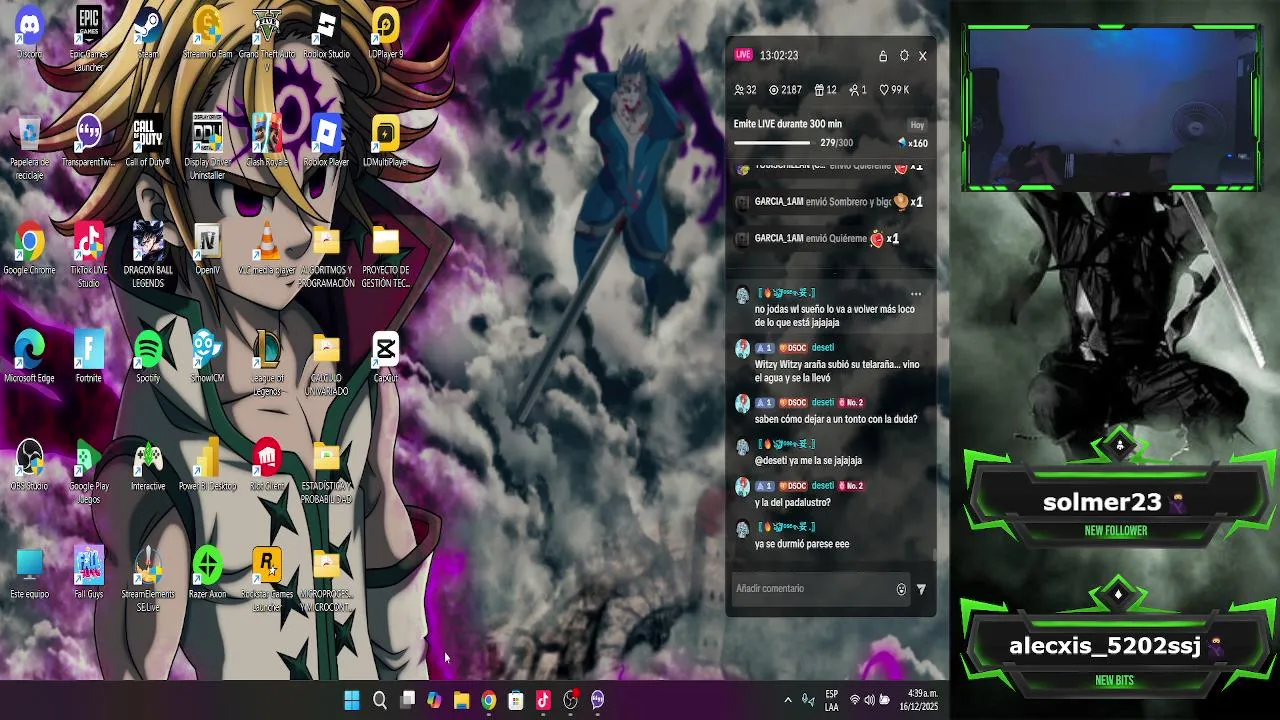This screenshot has height=720, width=1280.
Task: Select the Roblox Player desktop icon
Action: tap(326, 142)
